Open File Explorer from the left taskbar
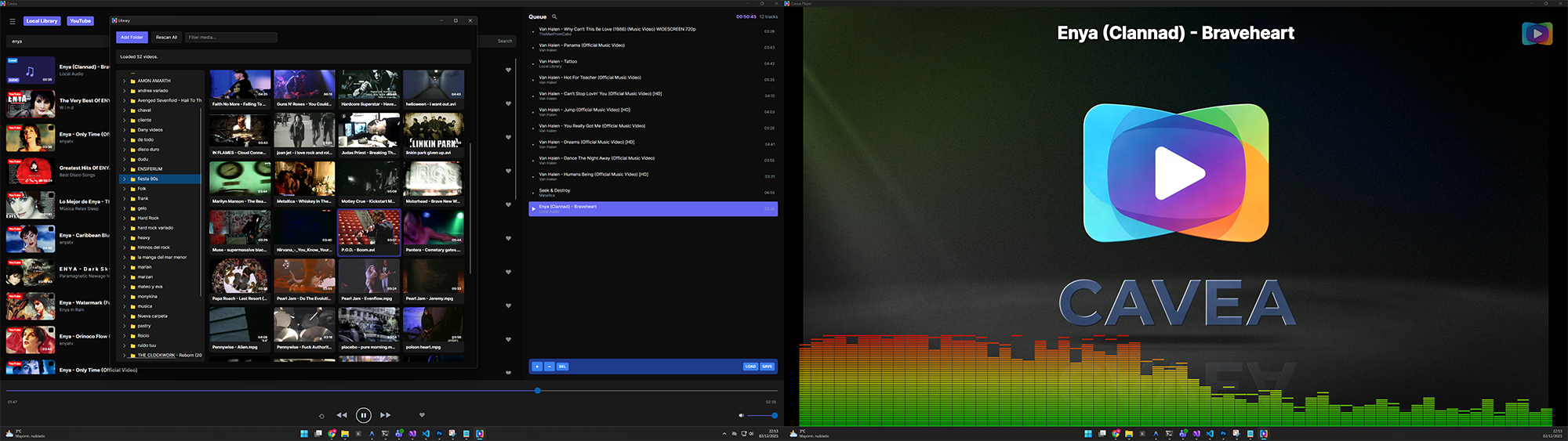Screen dimensions: 1568x441 coord(345,433)
